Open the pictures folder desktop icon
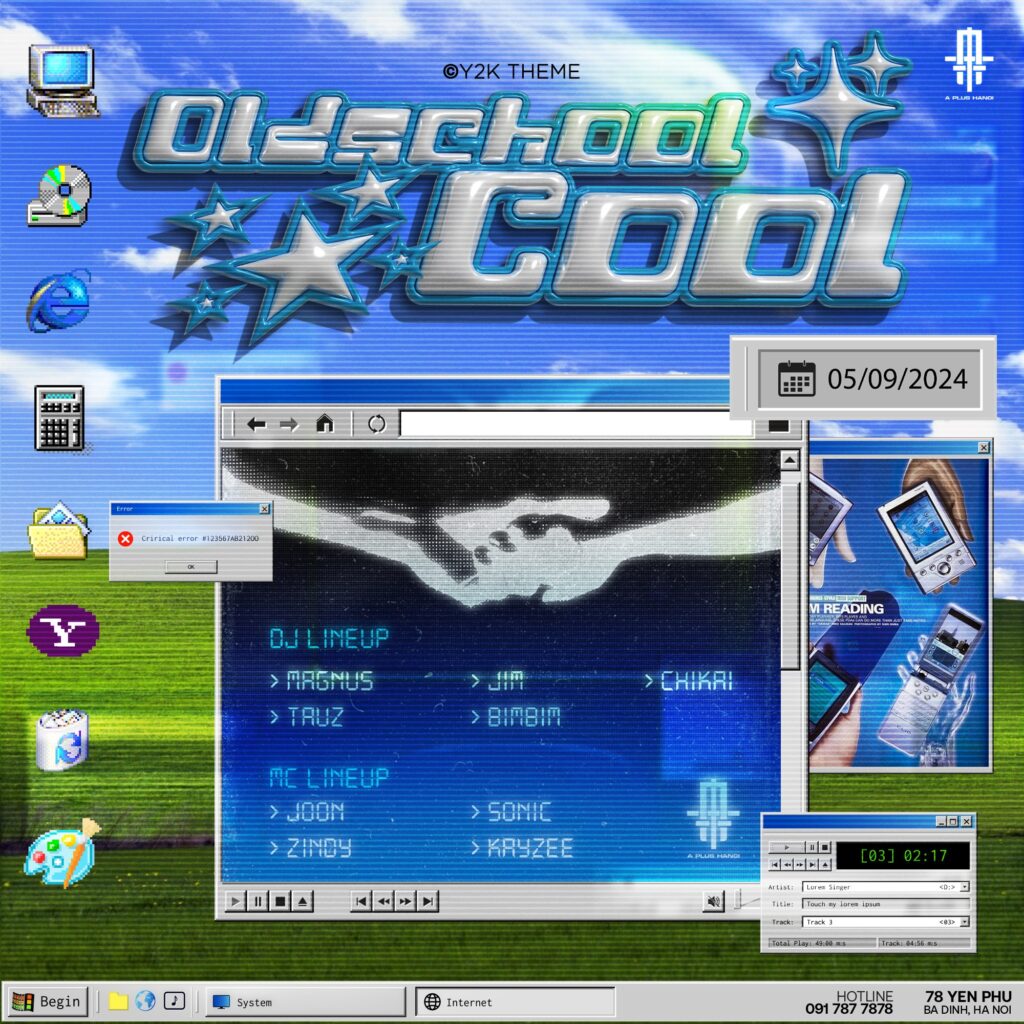The image size is (1024, 1024). [59, 530]
